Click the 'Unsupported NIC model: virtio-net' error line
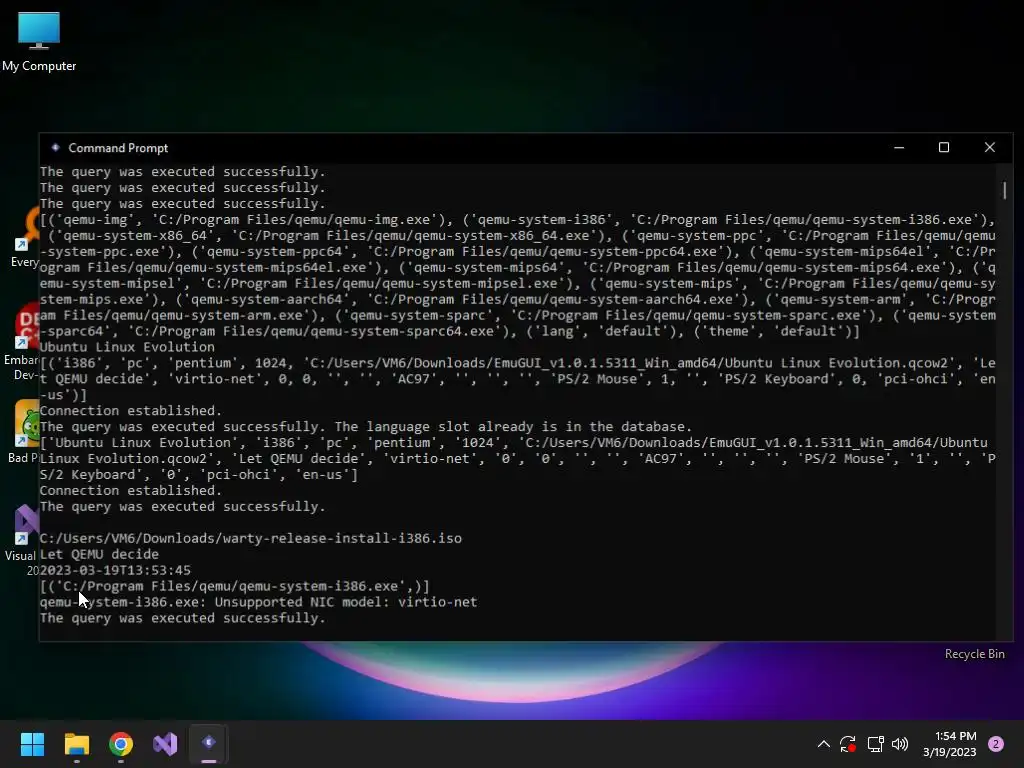The image size is (1024, 768). coord(258,602)
